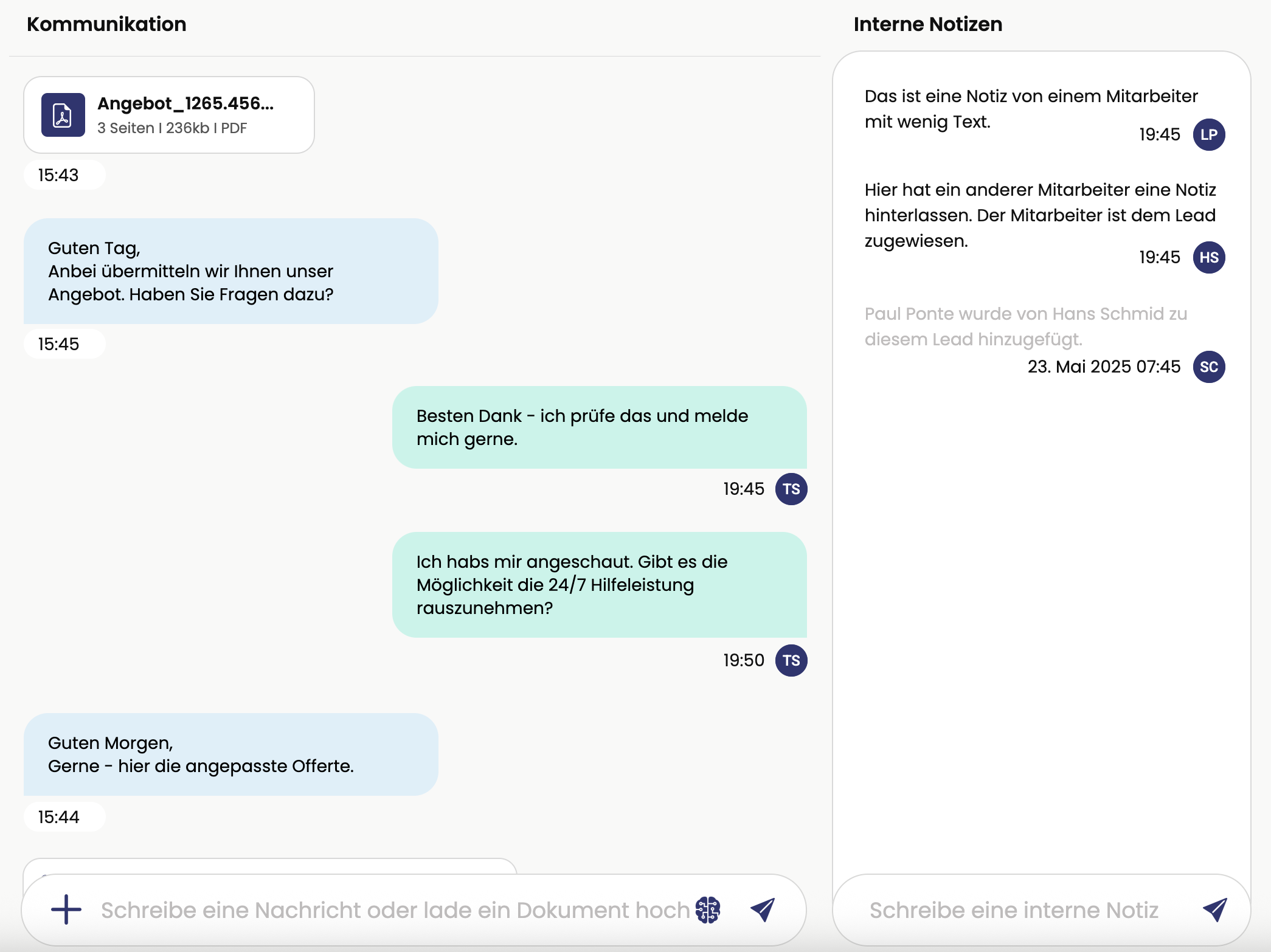Screen dimensions: 1271x952
Task: Click the PDF file icon of Angebot attachment
Action: (63, 115)
